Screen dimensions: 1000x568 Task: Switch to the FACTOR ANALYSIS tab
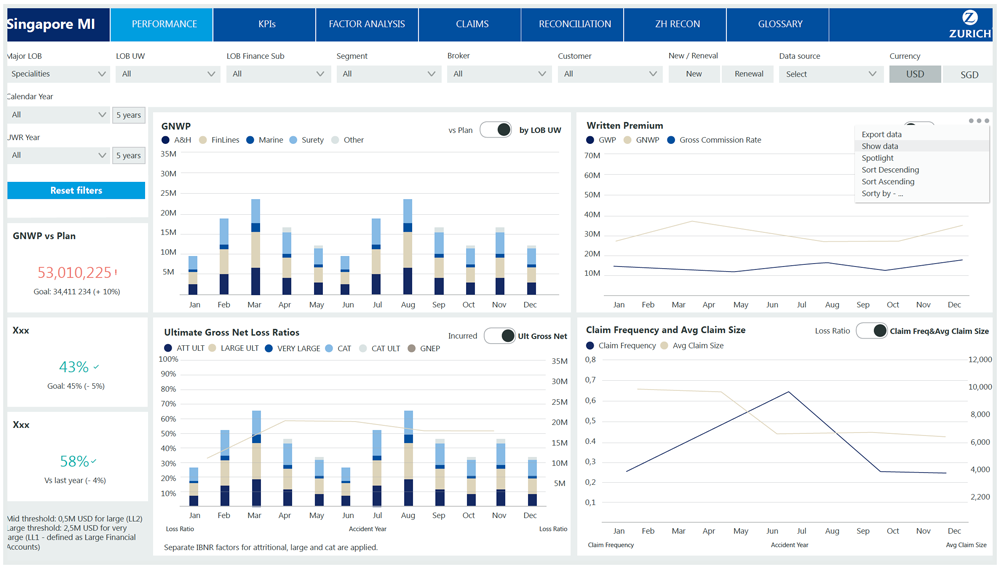click(x=367, y=24)
